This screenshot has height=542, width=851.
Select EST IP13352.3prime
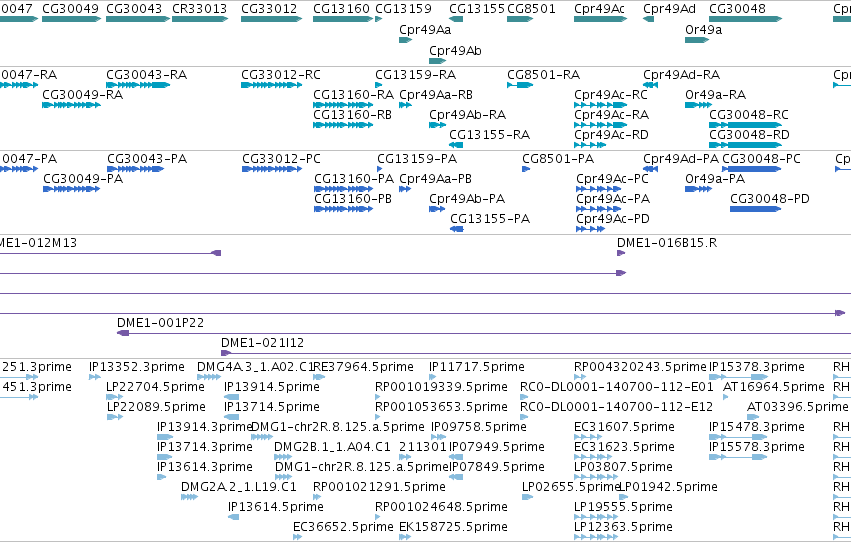95,377
